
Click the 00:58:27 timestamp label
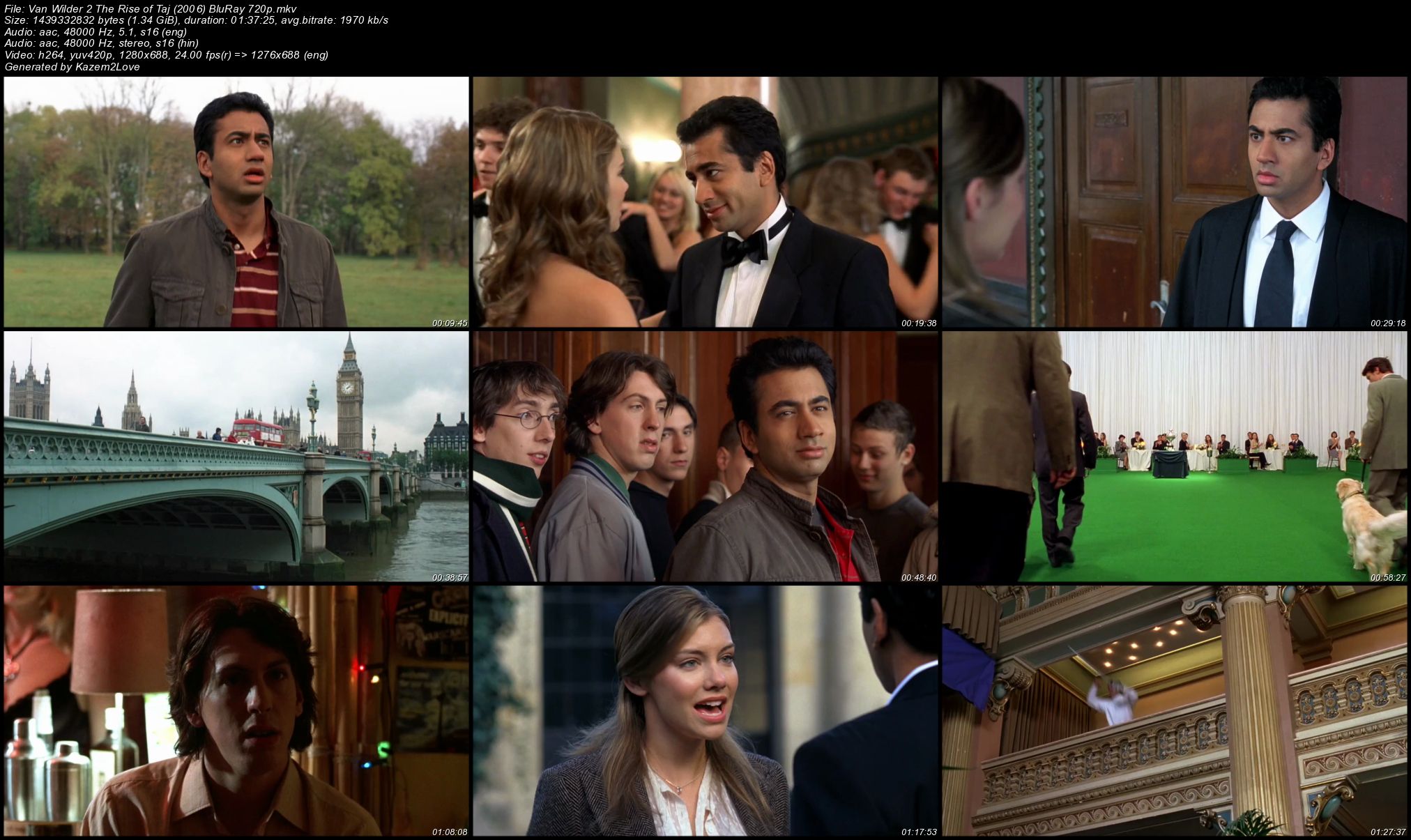1388,577
